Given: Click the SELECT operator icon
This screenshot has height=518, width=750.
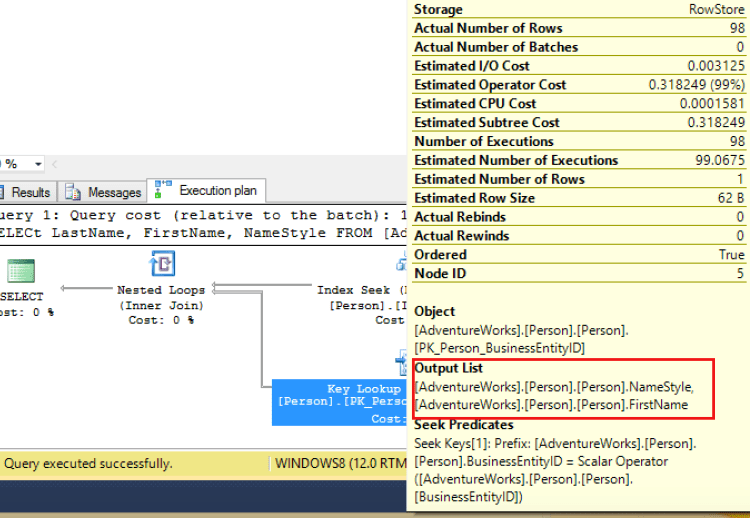Looking at the screenshot, I should pos(20,271).
